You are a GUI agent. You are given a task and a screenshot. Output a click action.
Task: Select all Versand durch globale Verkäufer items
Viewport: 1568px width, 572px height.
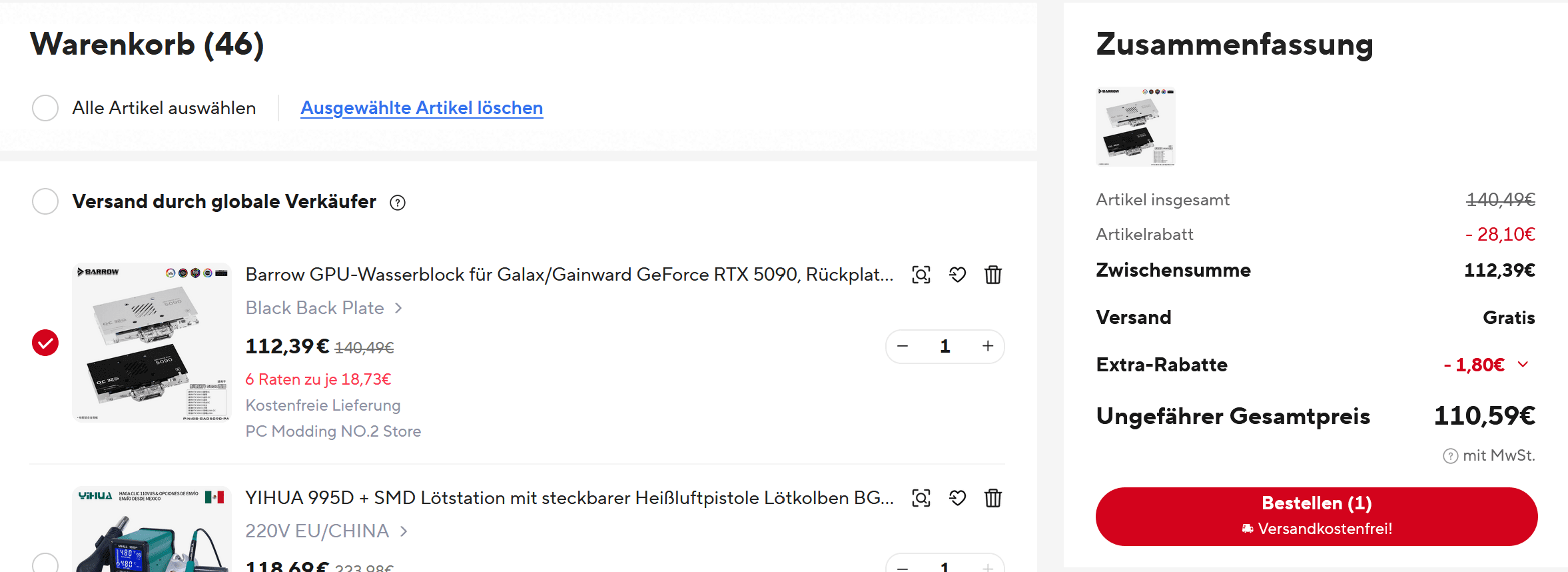click(x=45, y=201)
